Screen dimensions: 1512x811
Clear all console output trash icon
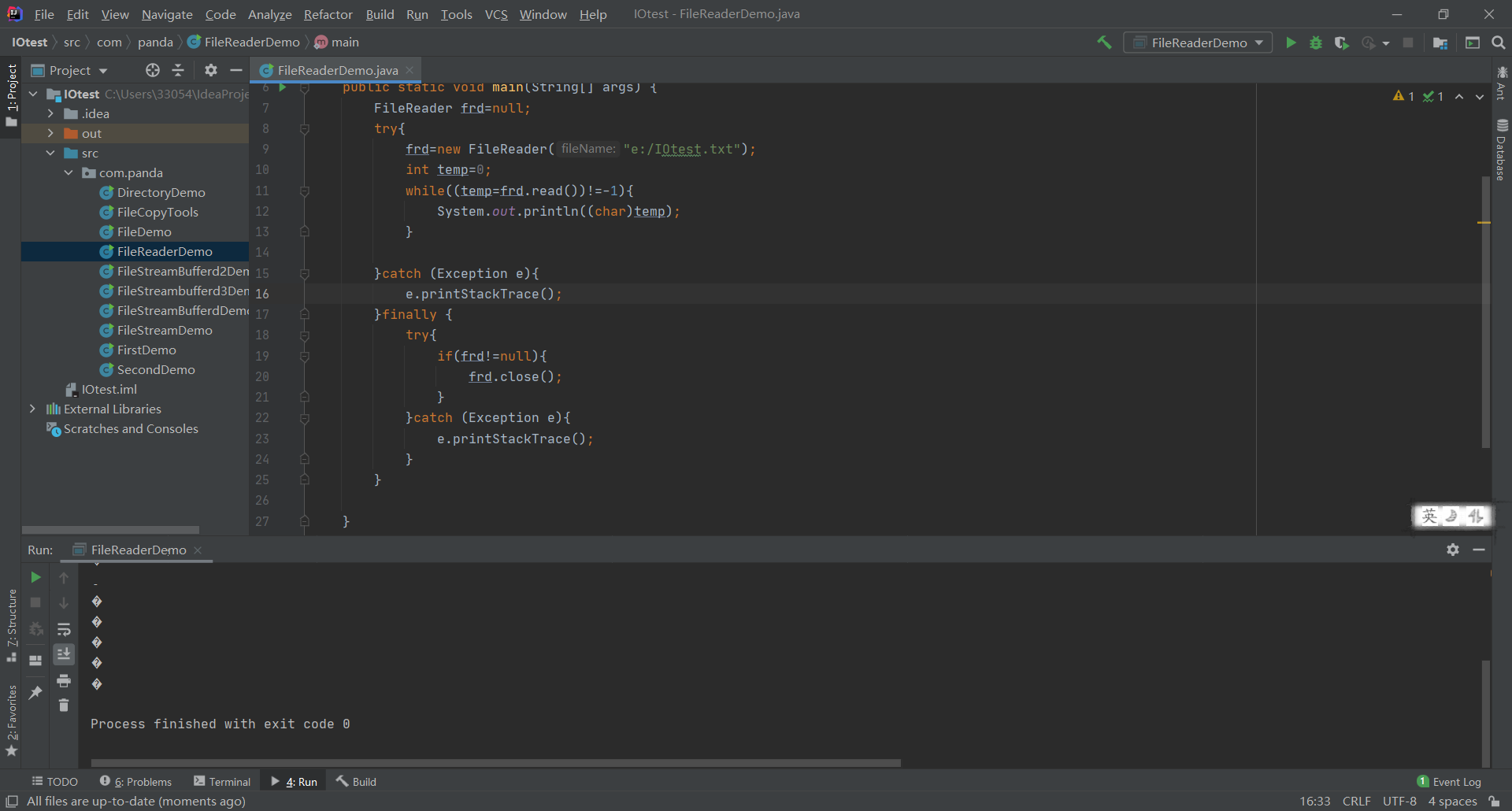point(64,705)
